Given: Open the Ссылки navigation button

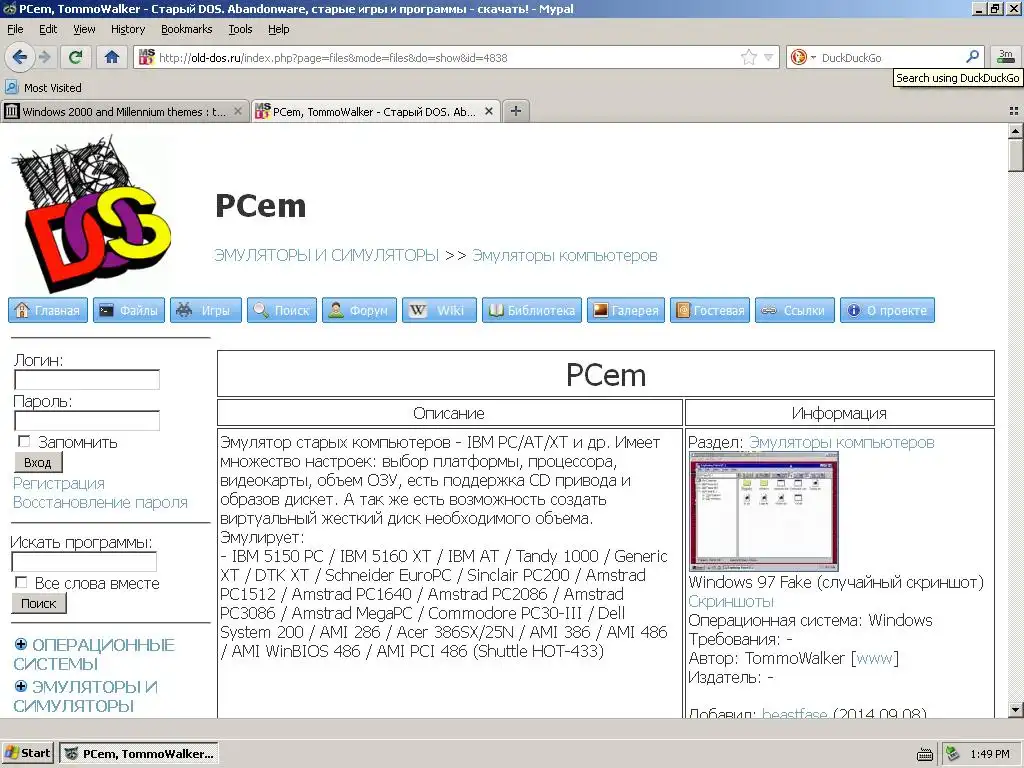Looking at the screenshot, I should click(x=794, y=310).
